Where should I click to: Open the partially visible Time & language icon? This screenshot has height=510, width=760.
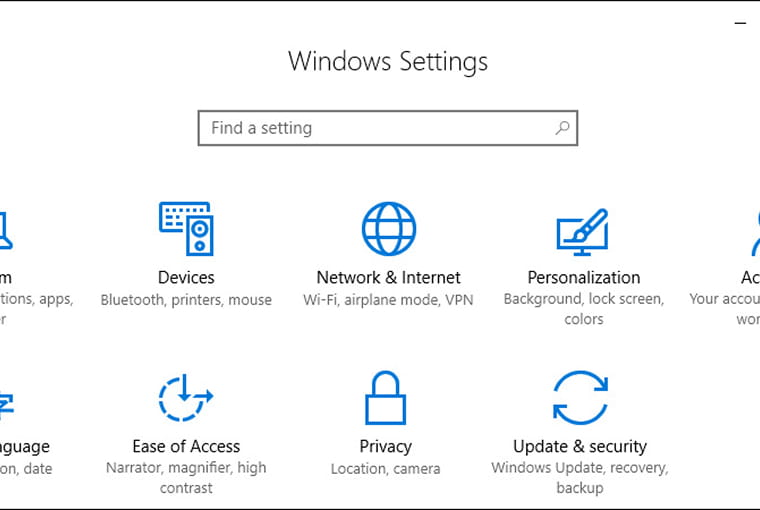point(5,400)
